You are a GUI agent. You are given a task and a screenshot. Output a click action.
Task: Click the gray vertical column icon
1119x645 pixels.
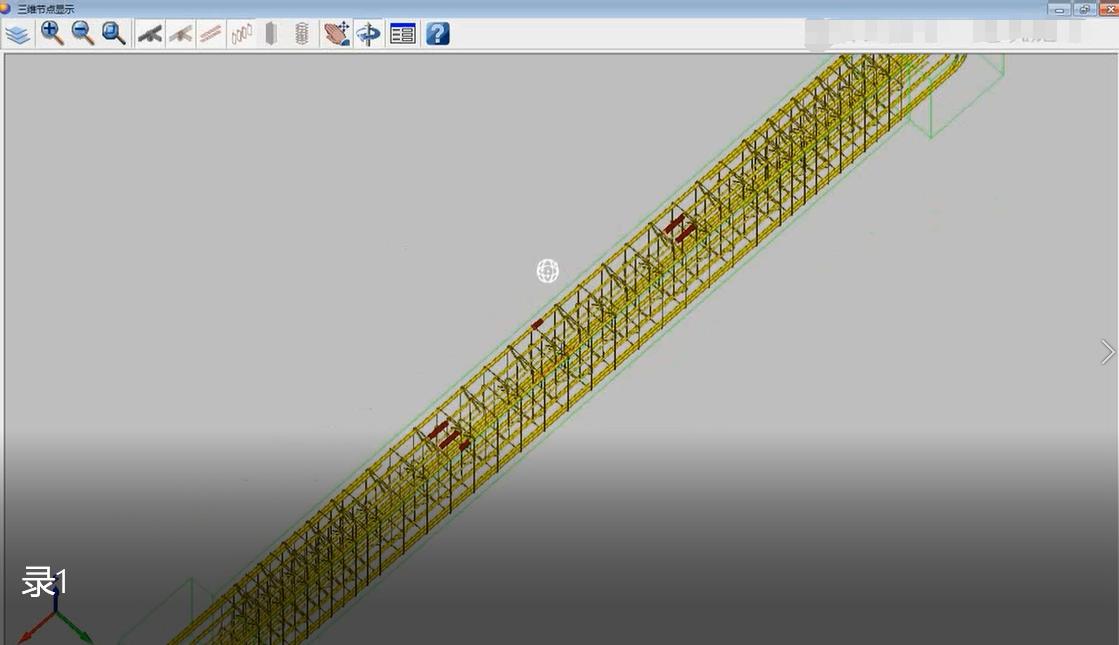click(x=271, y=34)
